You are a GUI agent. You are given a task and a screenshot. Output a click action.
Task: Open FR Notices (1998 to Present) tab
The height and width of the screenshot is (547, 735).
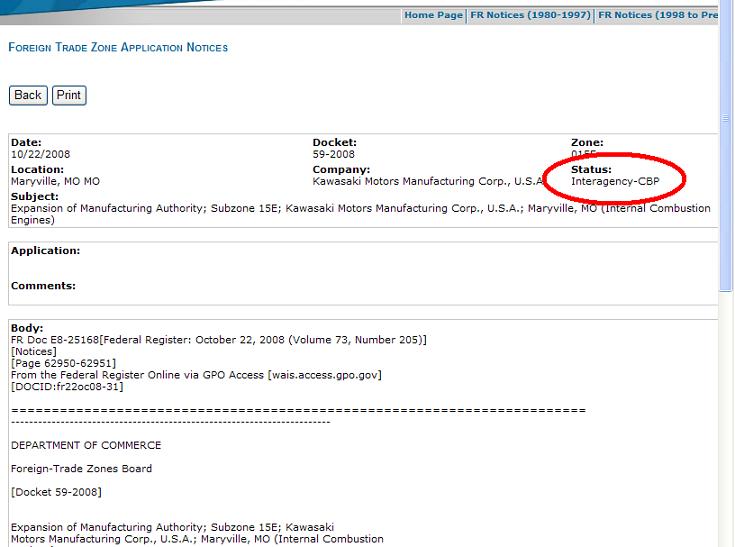(658, 15)
